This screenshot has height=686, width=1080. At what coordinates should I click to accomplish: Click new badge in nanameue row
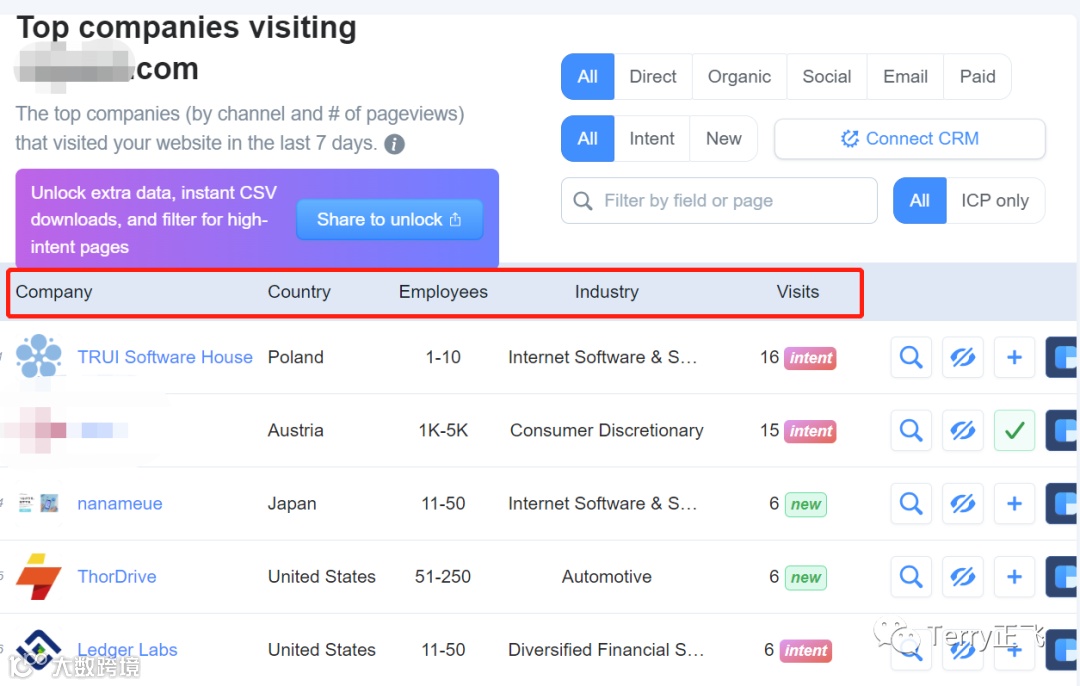[x=805, y=505]
